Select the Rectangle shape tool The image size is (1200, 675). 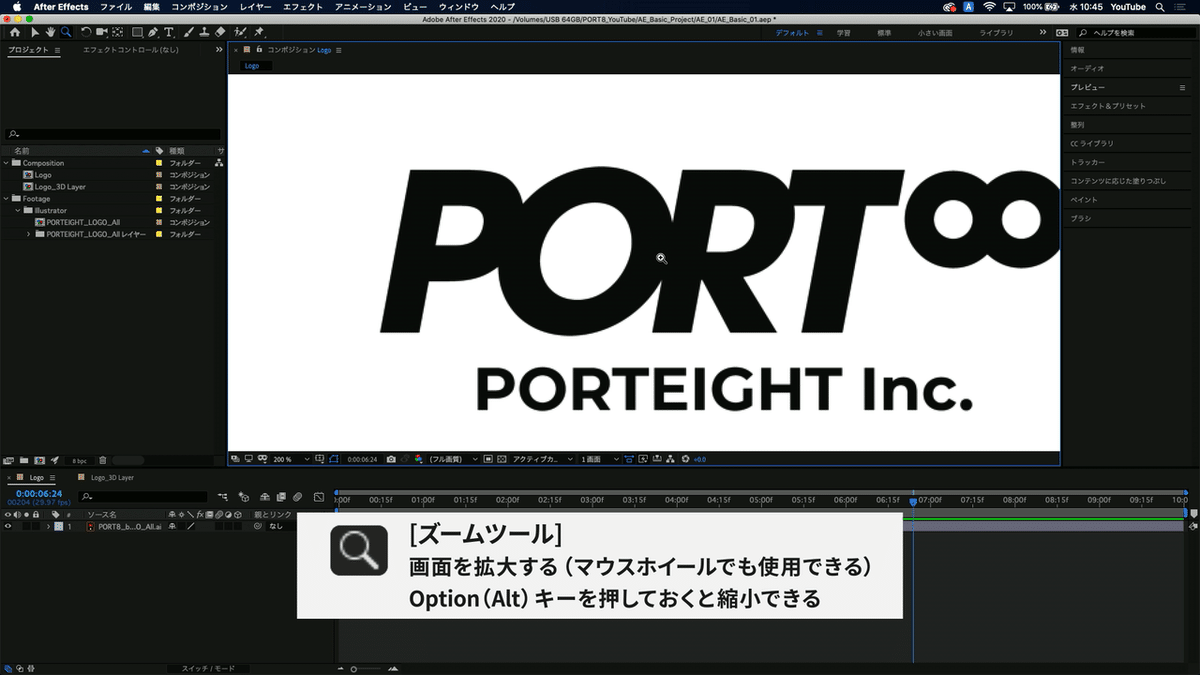pyautogui.click(x=137, y=32)
